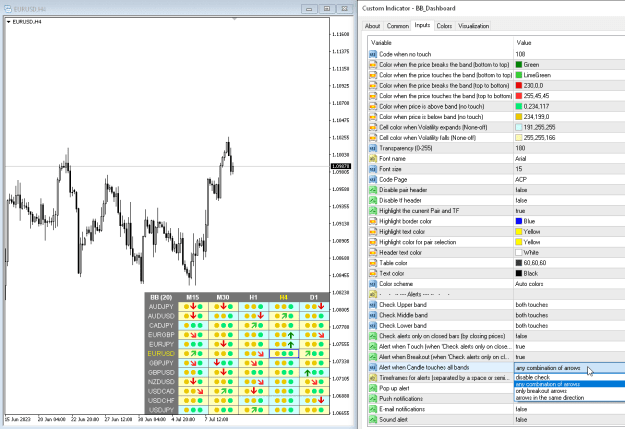Screen dimensions: 625x429
Task: Click the 'false' value for E-mail notifications
Action: (521, 409)
